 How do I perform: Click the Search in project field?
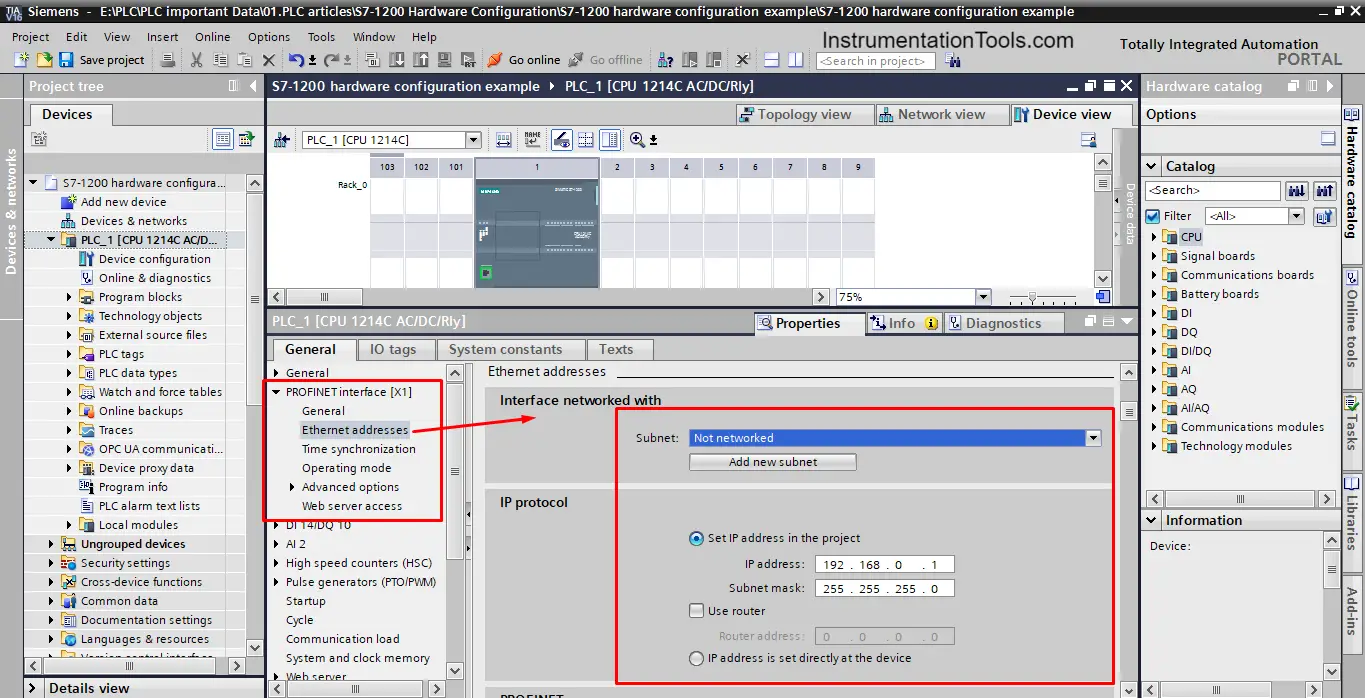876,61
